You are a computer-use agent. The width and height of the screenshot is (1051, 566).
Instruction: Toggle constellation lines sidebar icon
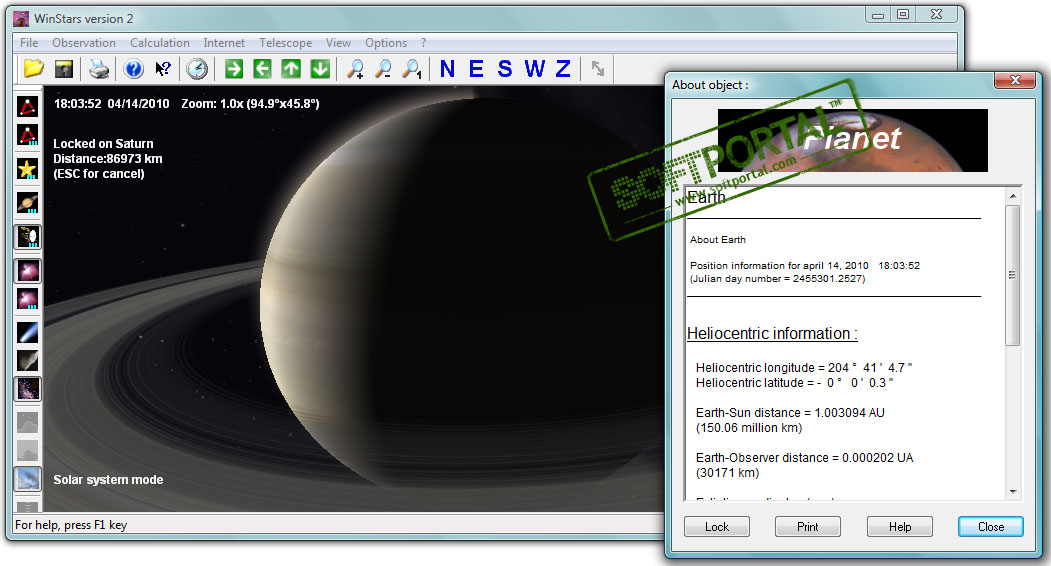click(x=27, y=106)
